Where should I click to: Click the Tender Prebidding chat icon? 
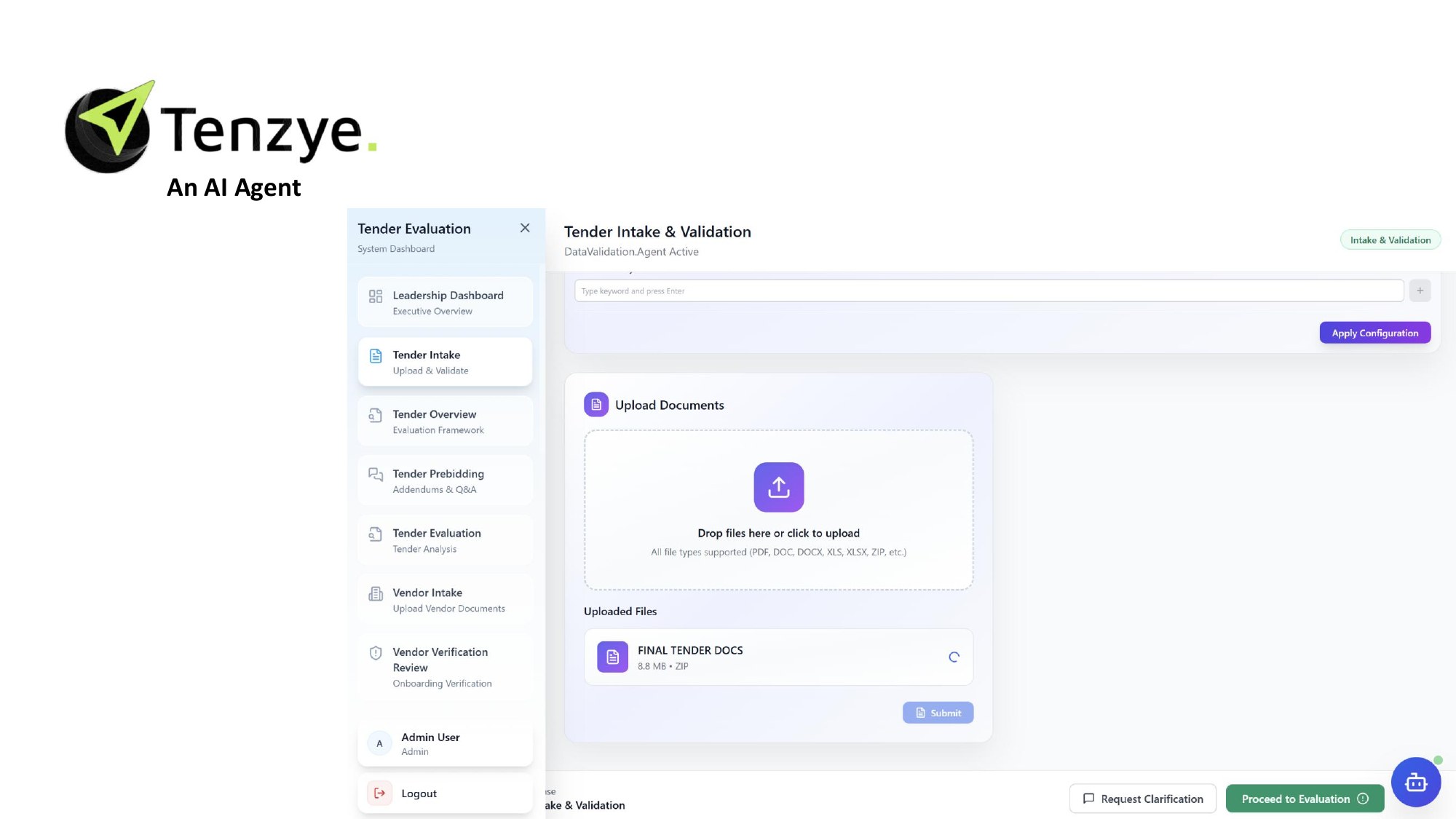coord(376,475)
